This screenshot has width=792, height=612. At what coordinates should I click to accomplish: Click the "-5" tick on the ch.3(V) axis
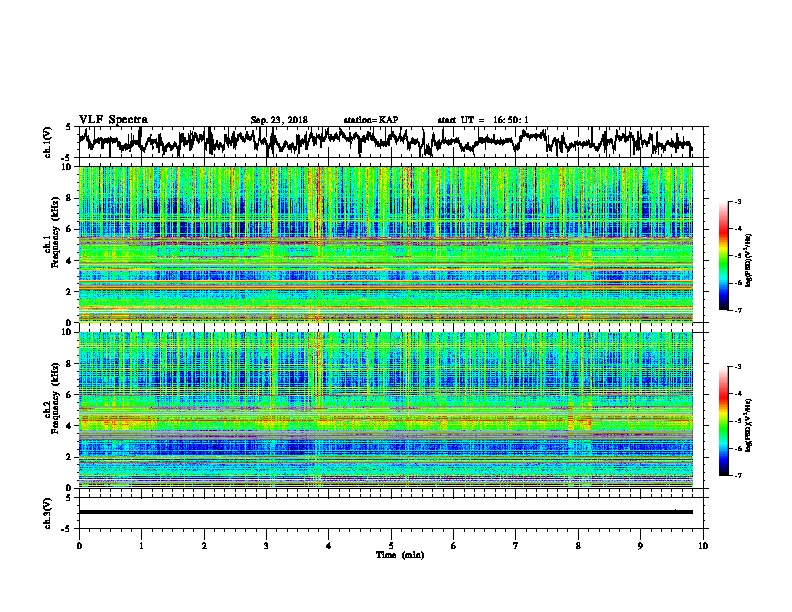tap(67, 529)
